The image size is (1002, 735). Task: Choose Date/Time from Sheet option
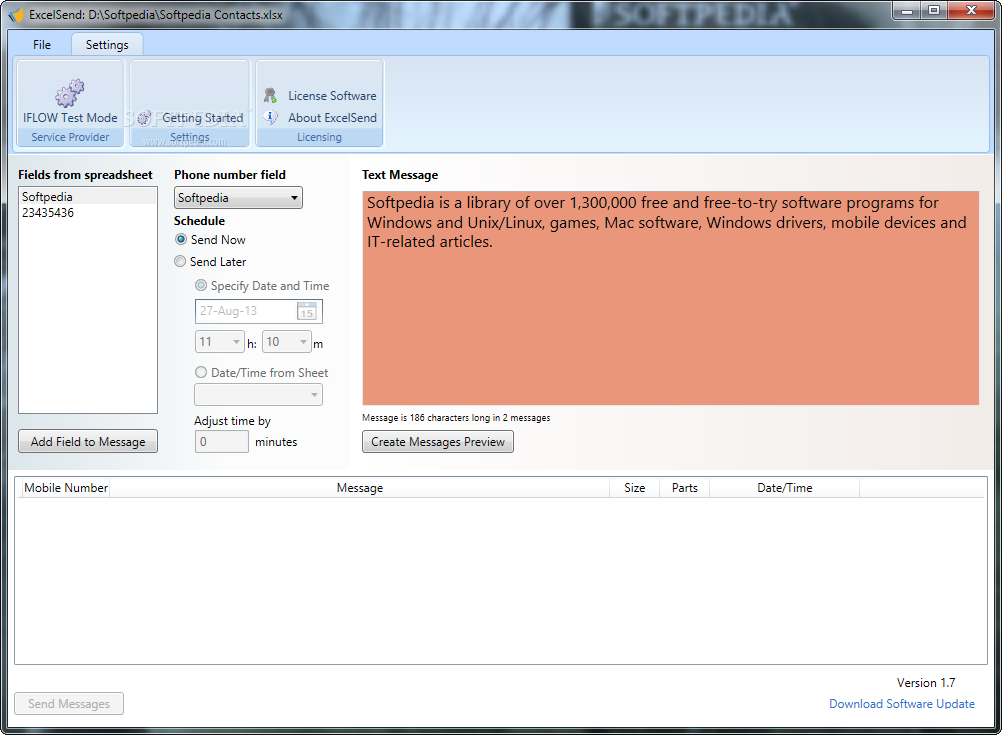[201, 372]
